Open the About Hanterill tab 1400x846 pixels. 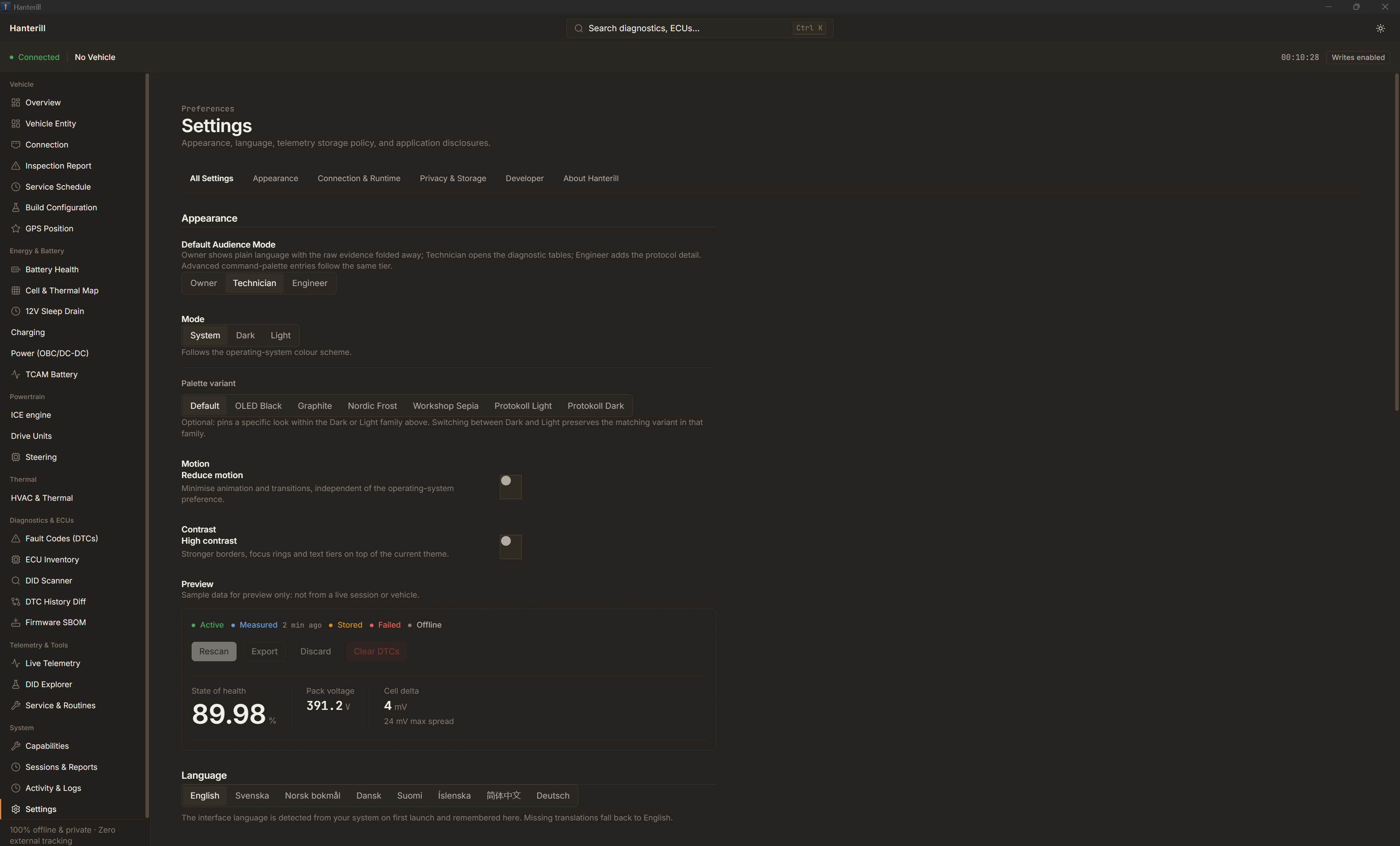pos(590,178)
